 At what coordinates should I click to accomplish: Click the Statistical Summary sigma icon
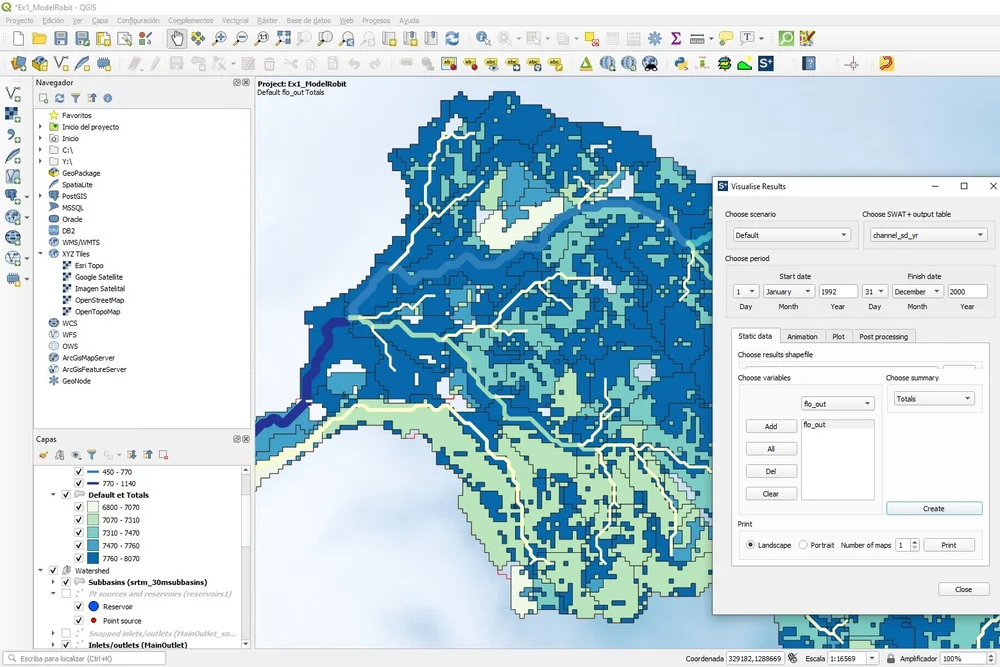point(676,39)
